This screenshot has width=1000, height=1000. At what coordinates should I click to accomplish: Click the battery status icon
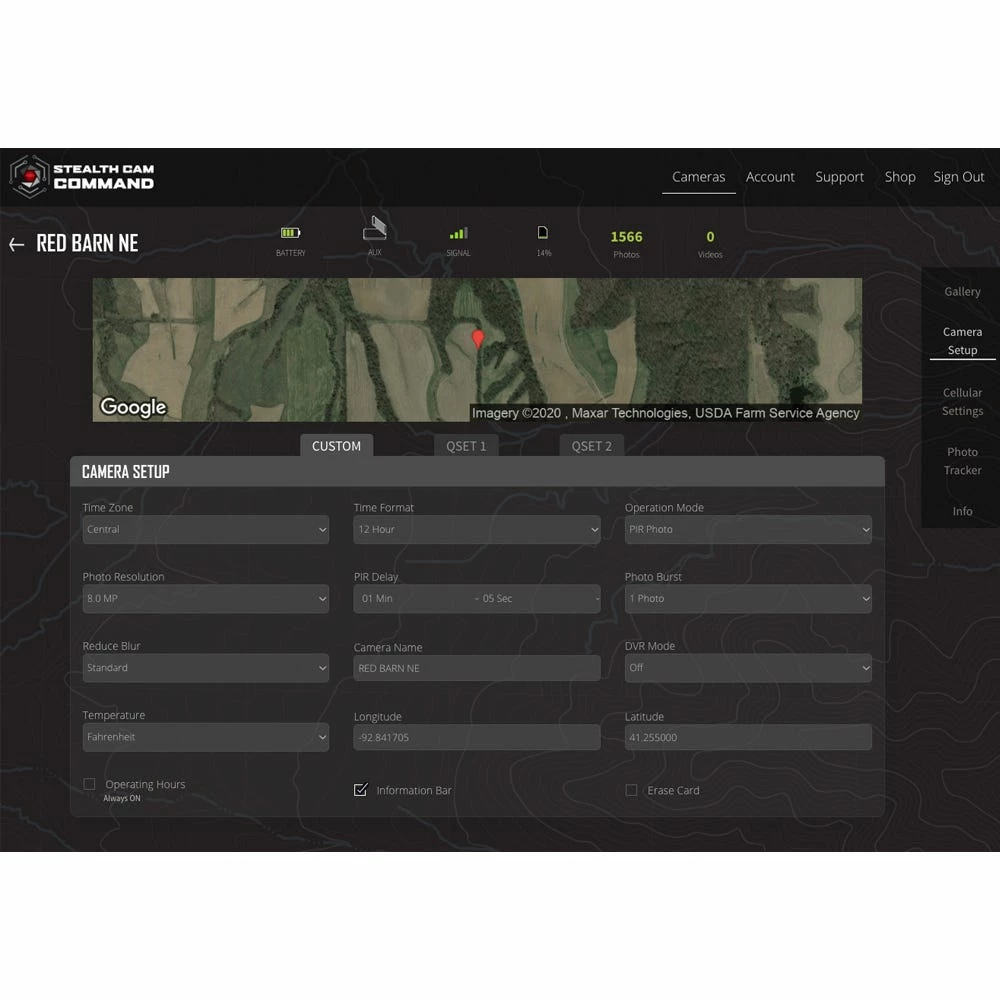(x=290, y=233)
